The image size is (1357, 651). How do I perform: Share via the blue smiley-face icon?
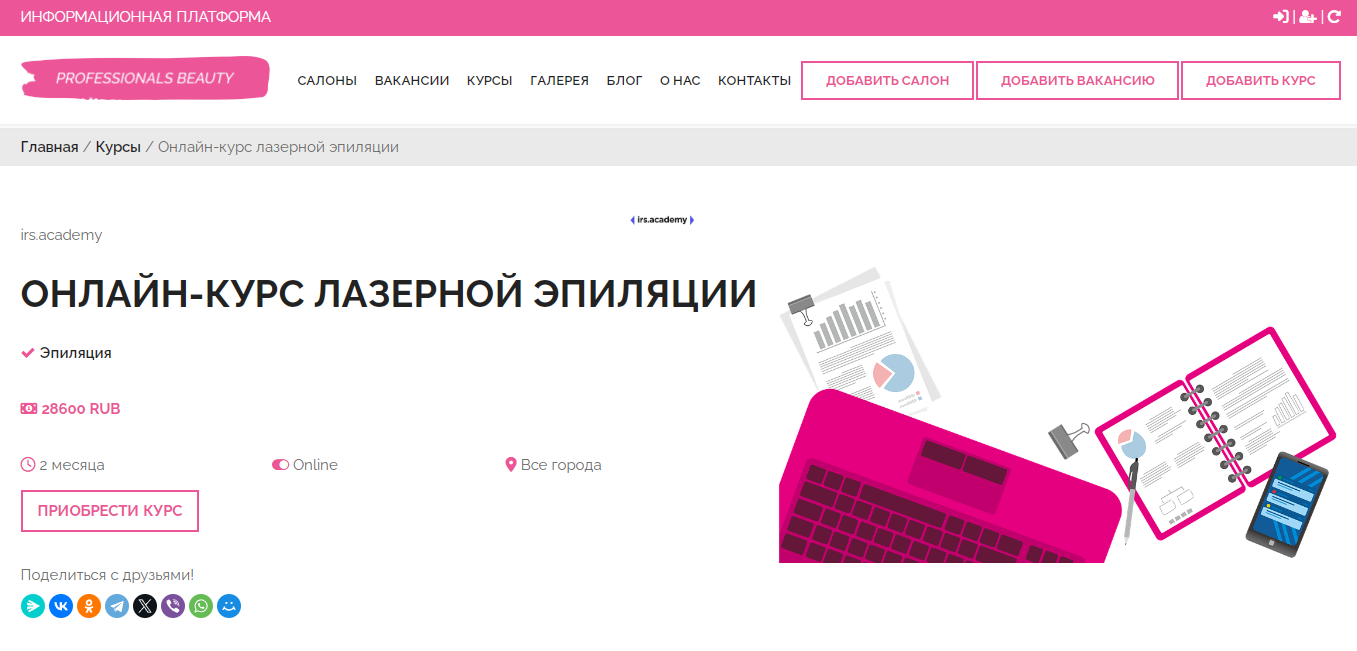point(229,606)
